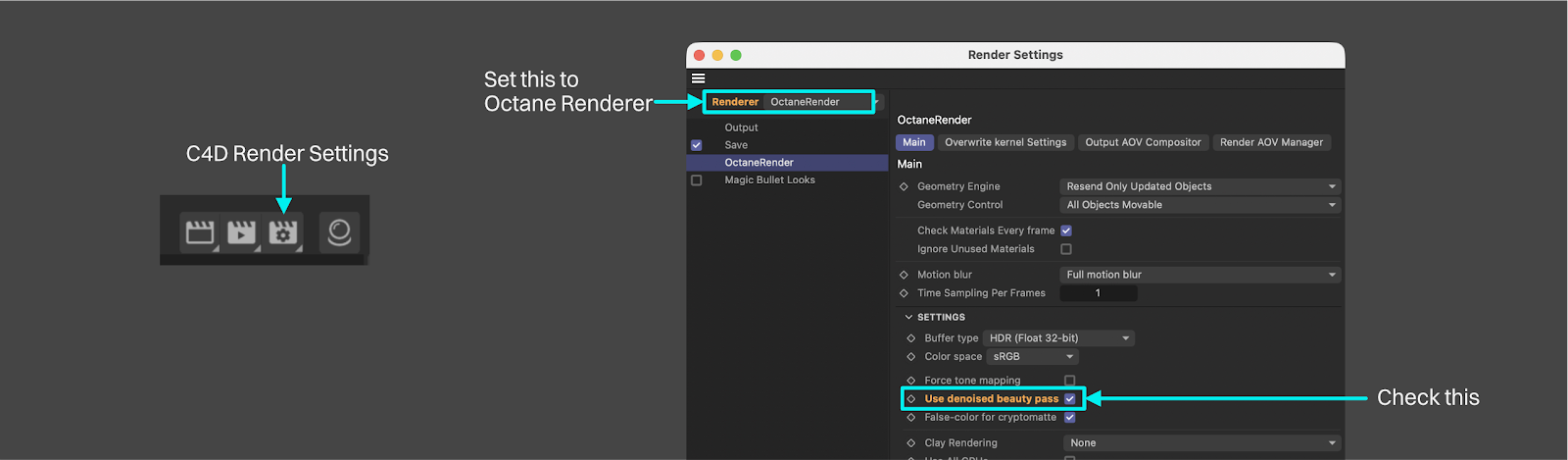
Task: Click keyframe diamond next to Motion blur
Action: 904,275
